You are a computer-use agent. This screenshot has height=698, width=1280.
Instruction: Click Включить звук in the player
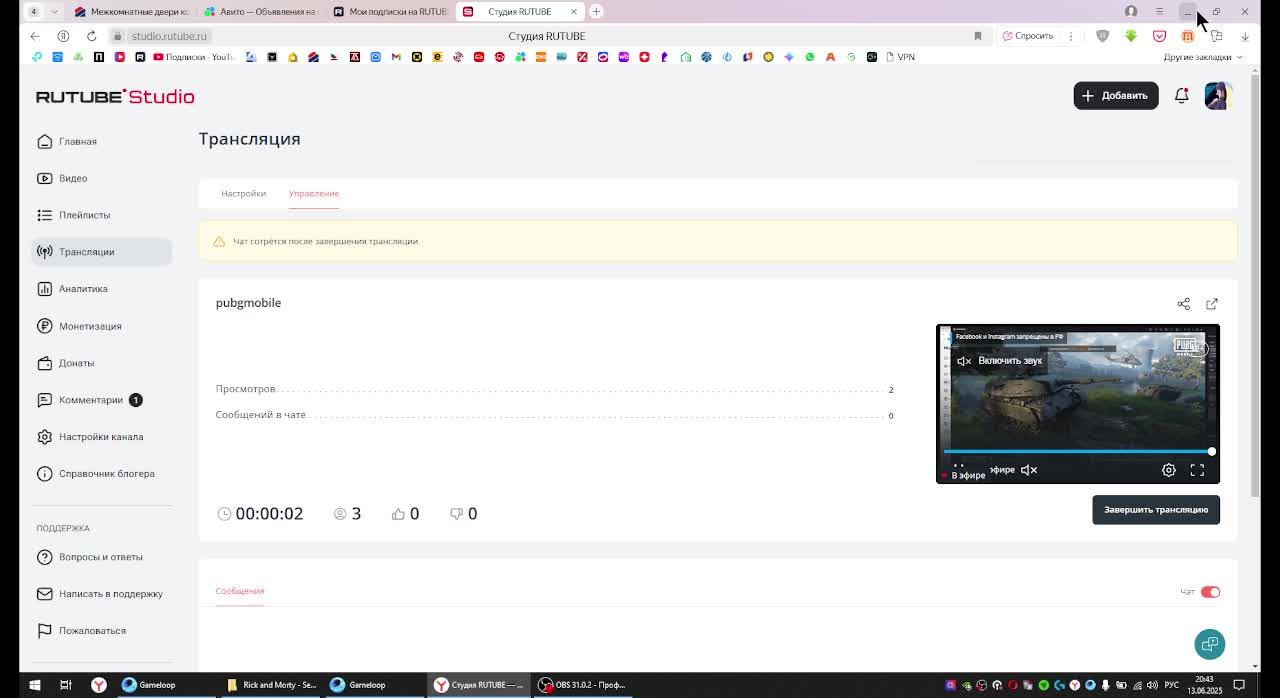(1000, 361)
